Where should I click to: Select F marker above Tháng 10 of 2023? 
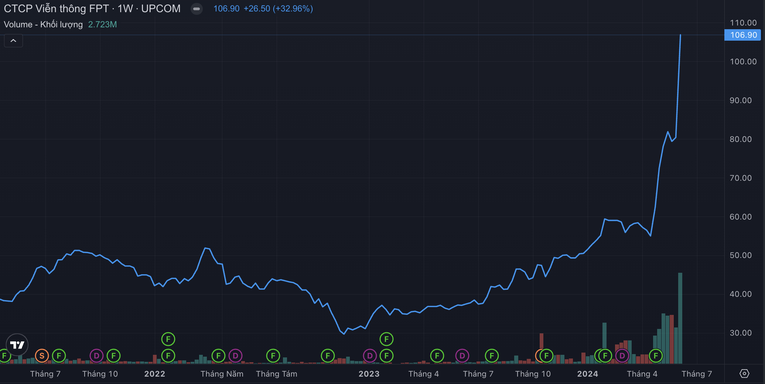546,356
